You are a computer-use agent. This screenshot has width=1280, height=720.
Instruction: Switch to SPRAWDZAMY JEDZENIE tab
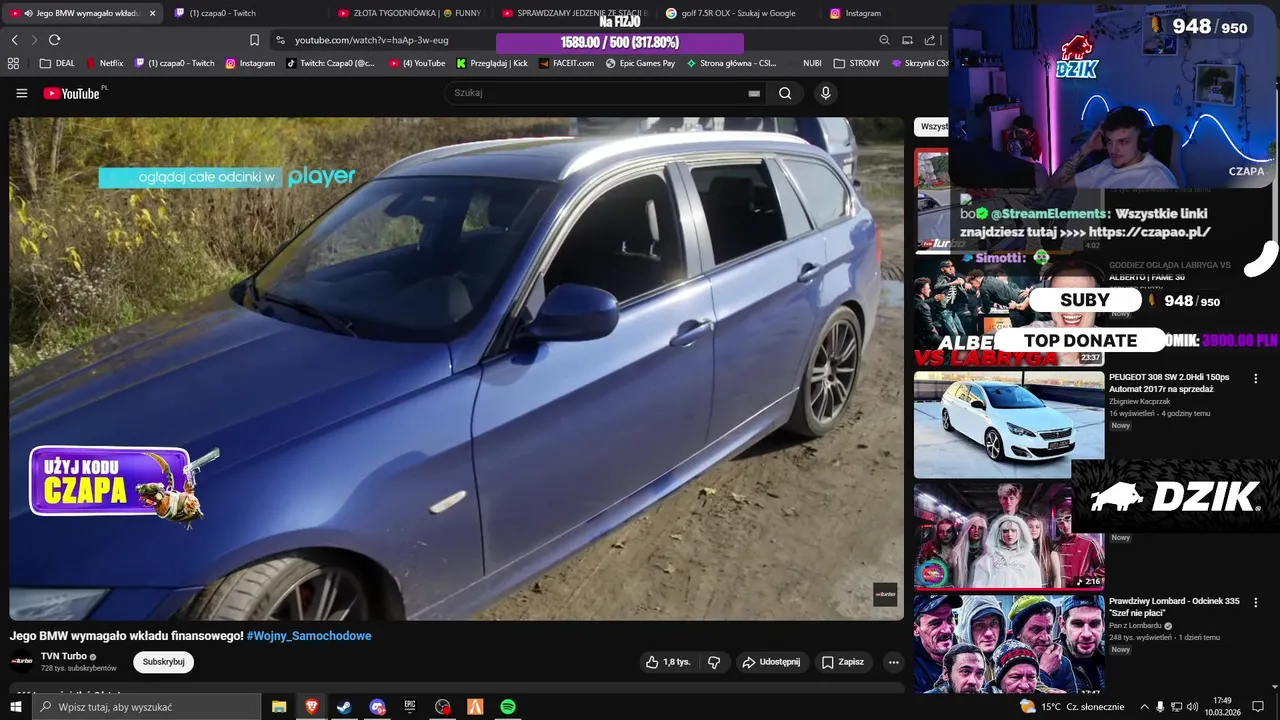click(x=574, y=13)
